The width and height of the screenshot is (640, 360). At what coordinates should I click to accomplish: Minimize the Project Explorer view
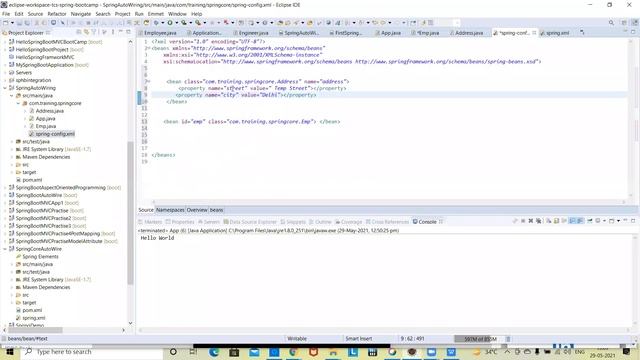pos(121,32)
